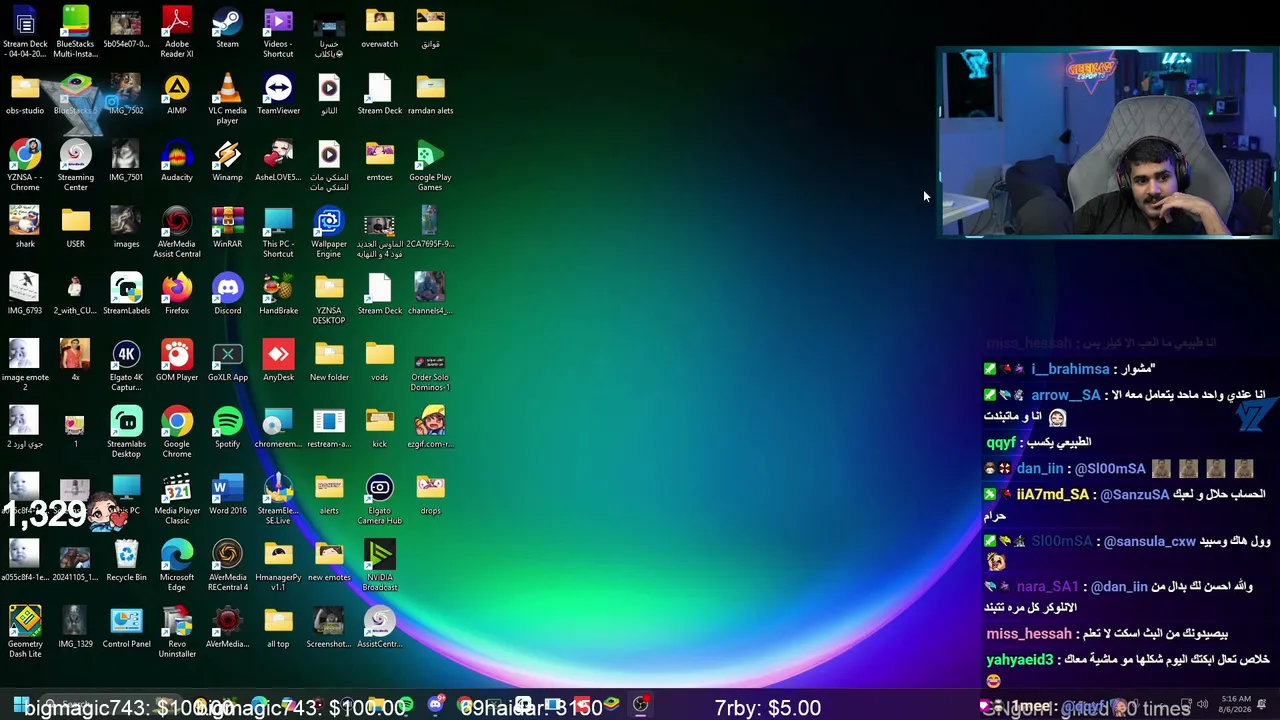Select the Streaming Center icon
This screenshot has width=1280, height=720.
pyautogui.click(x=75, y=165)
